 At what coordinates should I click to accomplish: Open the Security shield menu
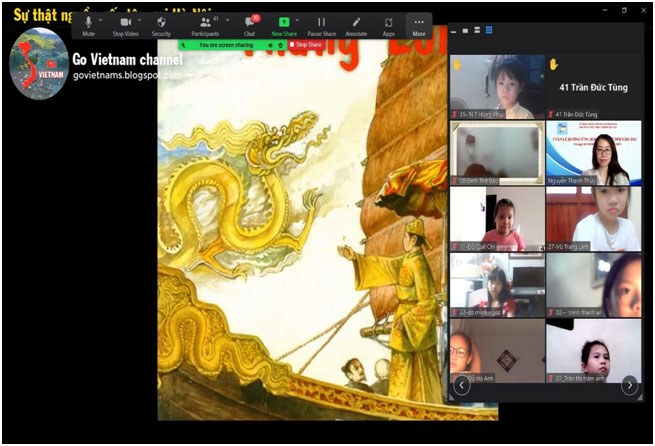161,26
